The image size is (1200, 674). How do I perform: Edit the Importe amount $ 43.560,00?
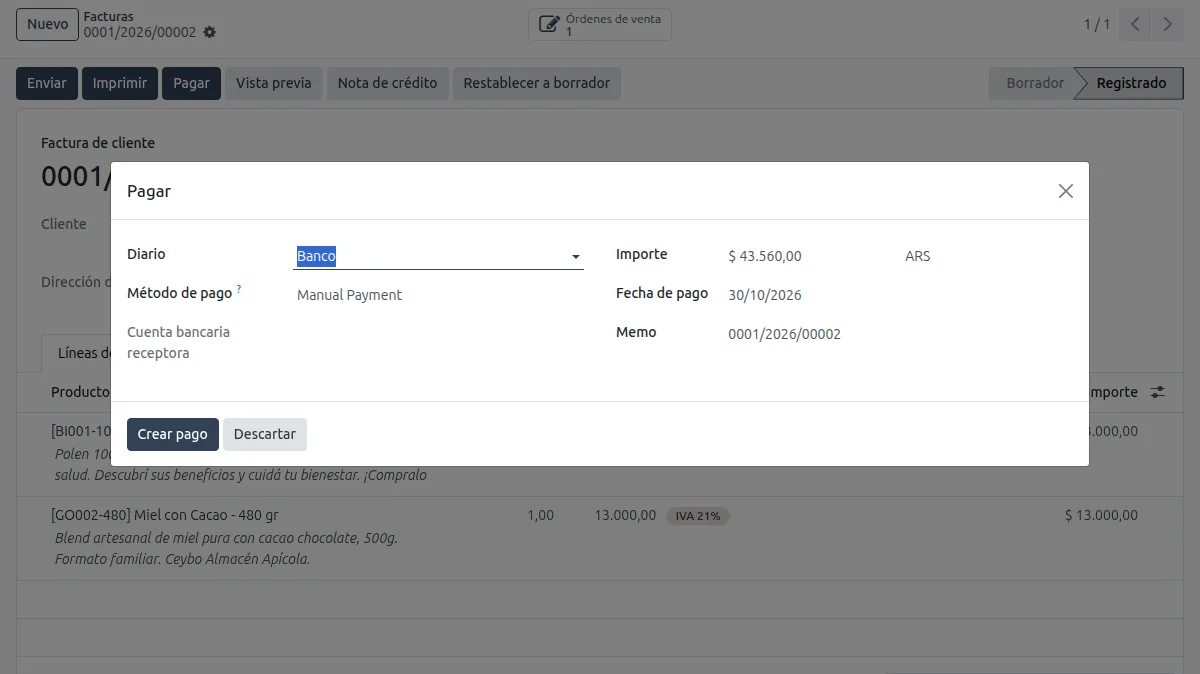tap(807, 256)
